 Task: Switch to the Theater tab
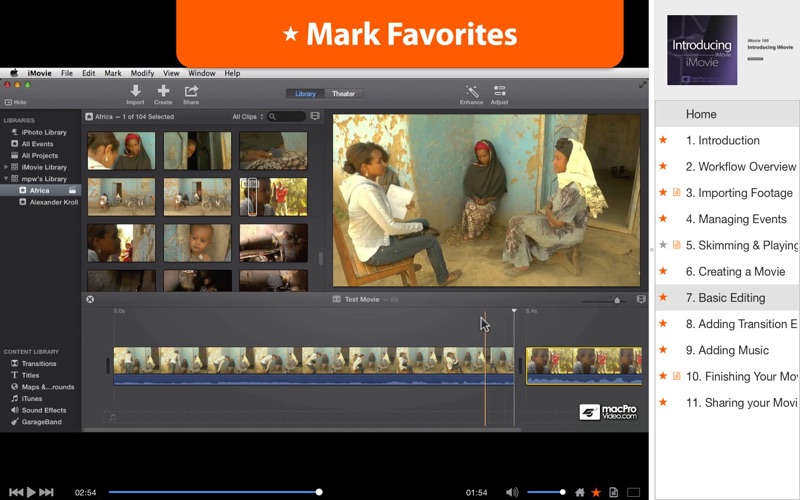pos(343,93)
